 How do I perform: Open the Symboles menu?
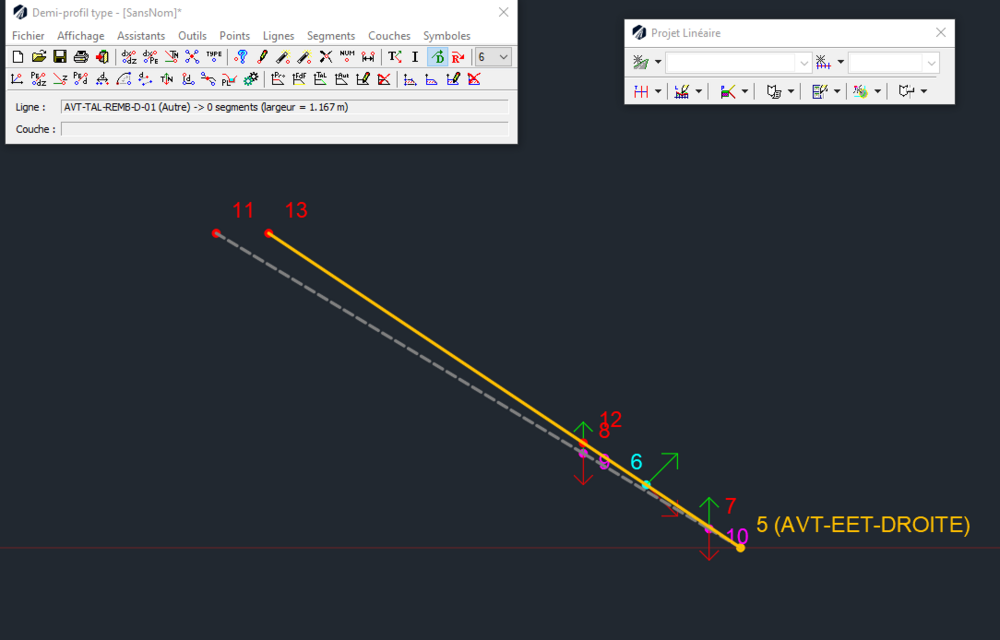click(x=447, y=36)
